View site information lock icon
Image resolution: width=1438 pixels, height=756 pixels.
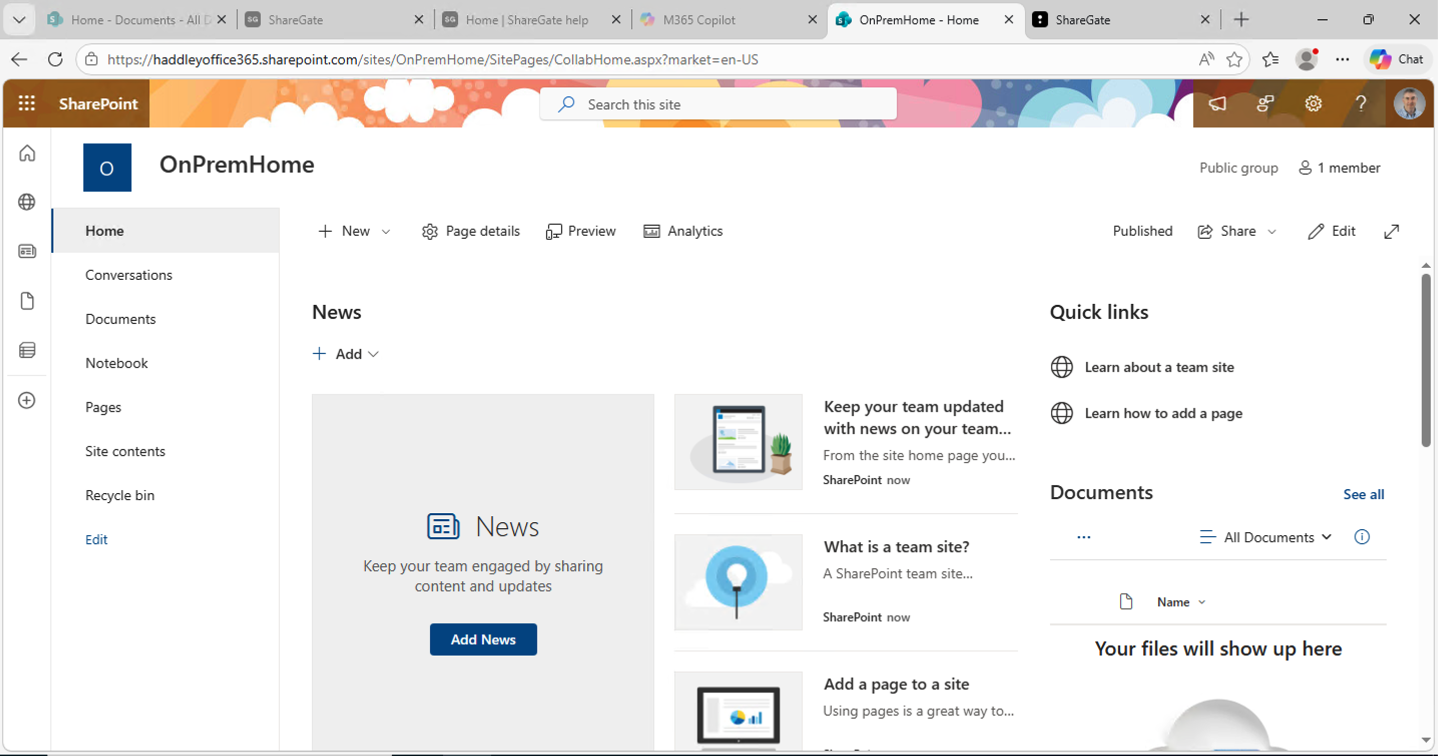pyautogui.click(x=91, y=59)
